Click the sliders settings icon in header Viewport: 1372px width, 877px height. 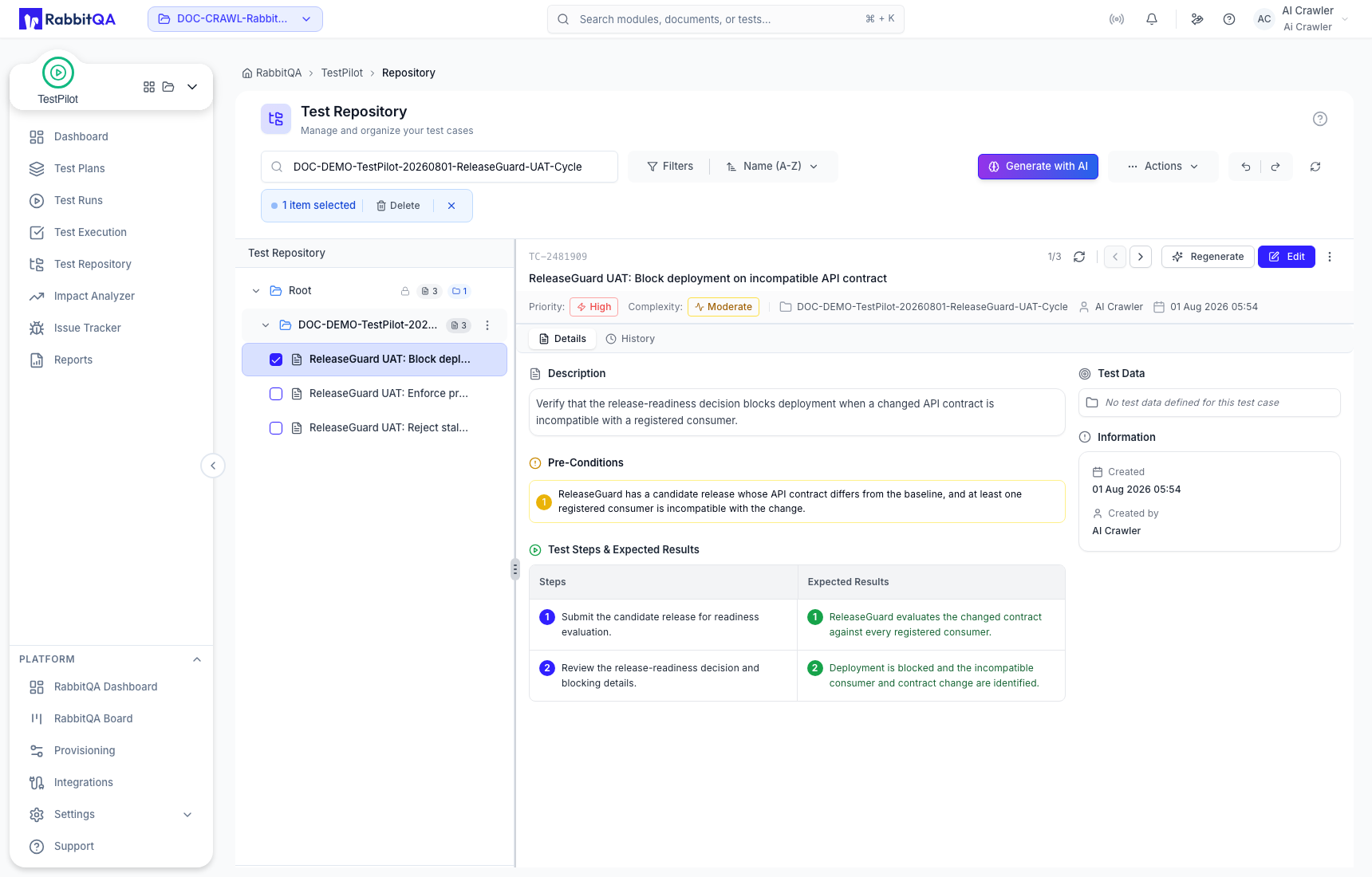click(1197, 19)
